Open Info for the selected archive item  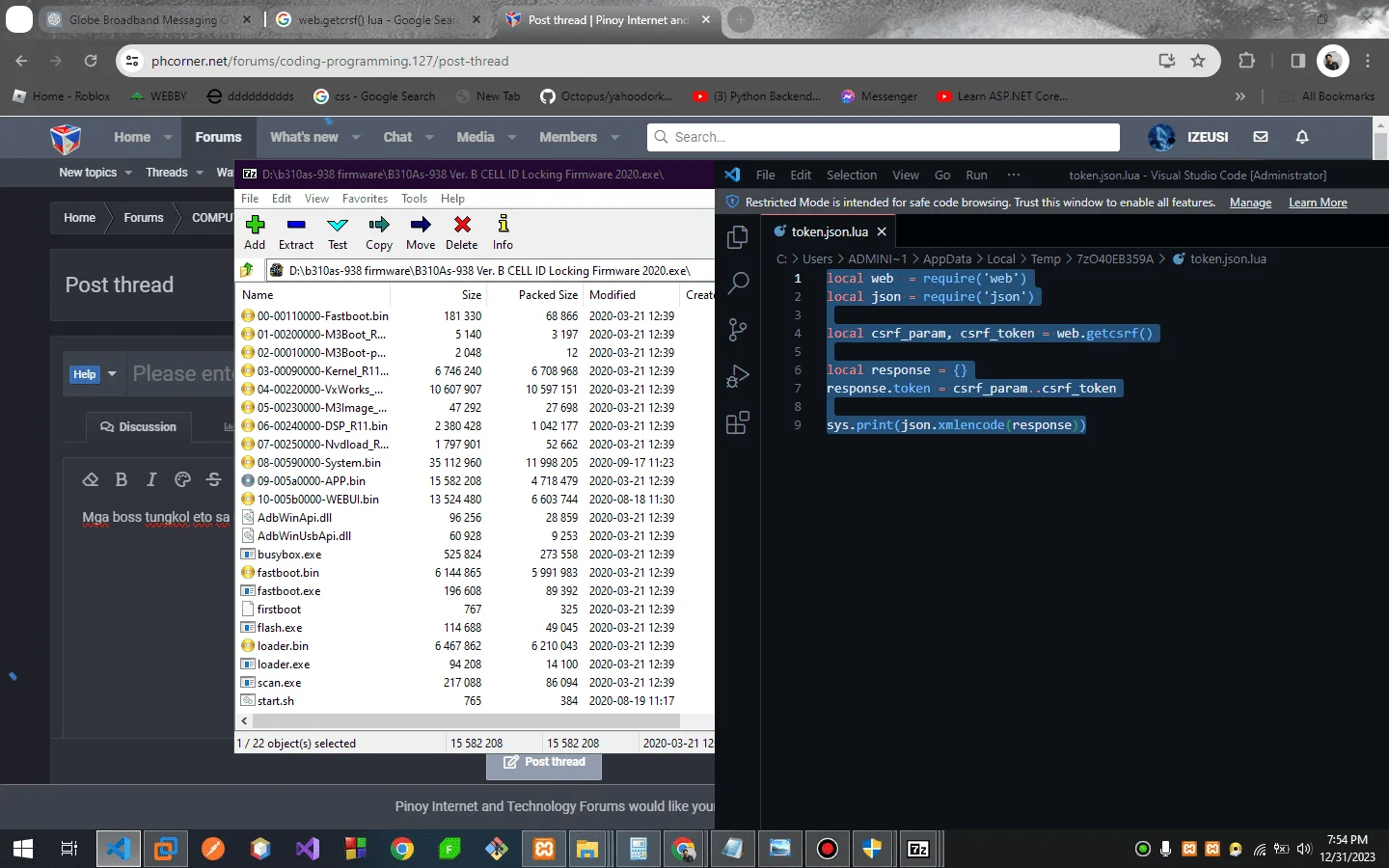(503, 232)
